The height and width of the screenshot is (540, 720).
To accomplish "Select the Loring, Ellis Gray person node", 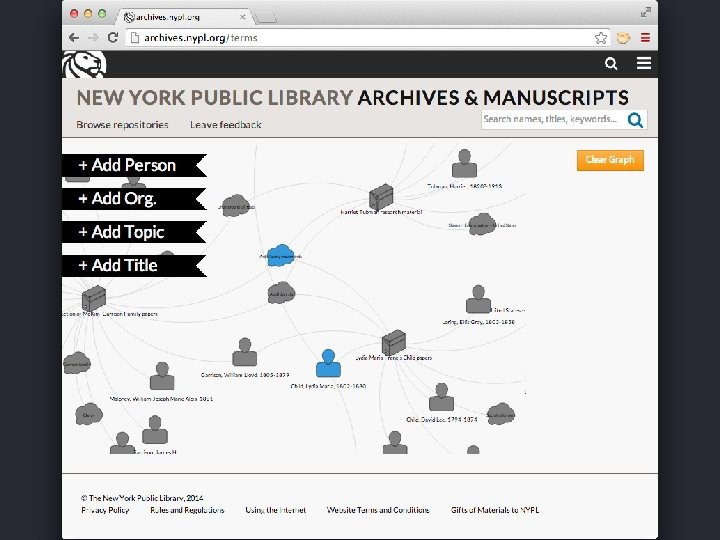I will point(478,299).
